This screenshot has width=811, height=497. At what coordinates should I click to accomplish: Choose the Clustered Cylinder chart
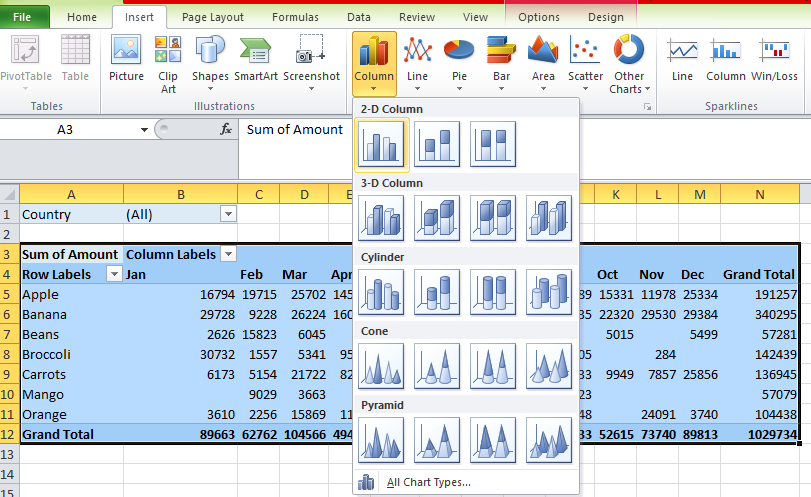(382, 292)
